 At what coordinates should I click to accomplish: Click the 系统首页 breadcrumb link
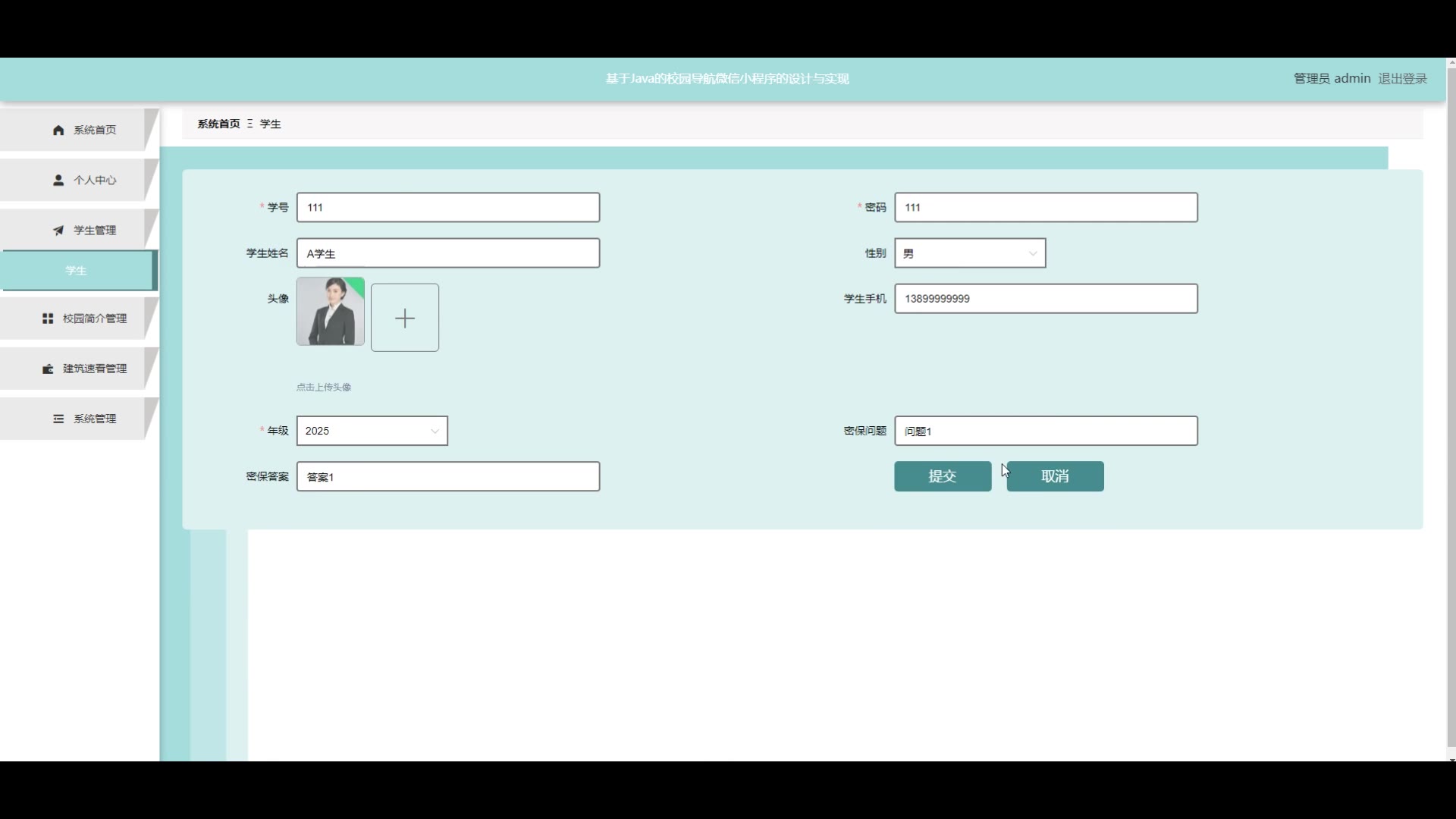pyautogui.click(x=218, y=124)
